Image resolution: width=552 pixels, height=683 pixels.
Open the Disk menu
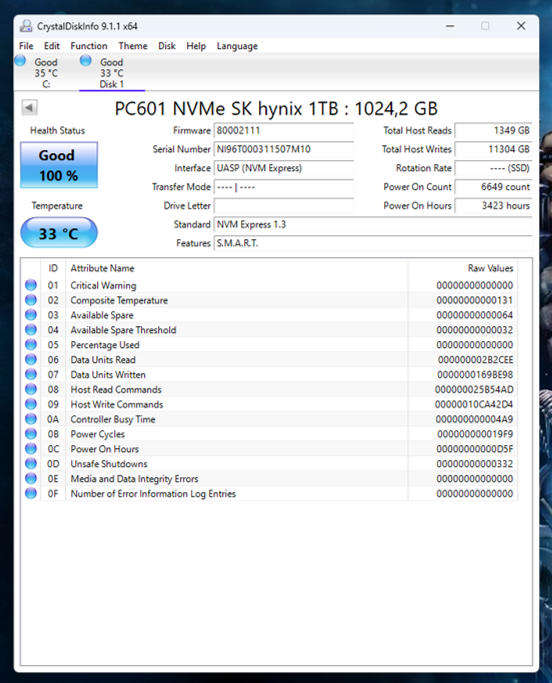[167, 46]
